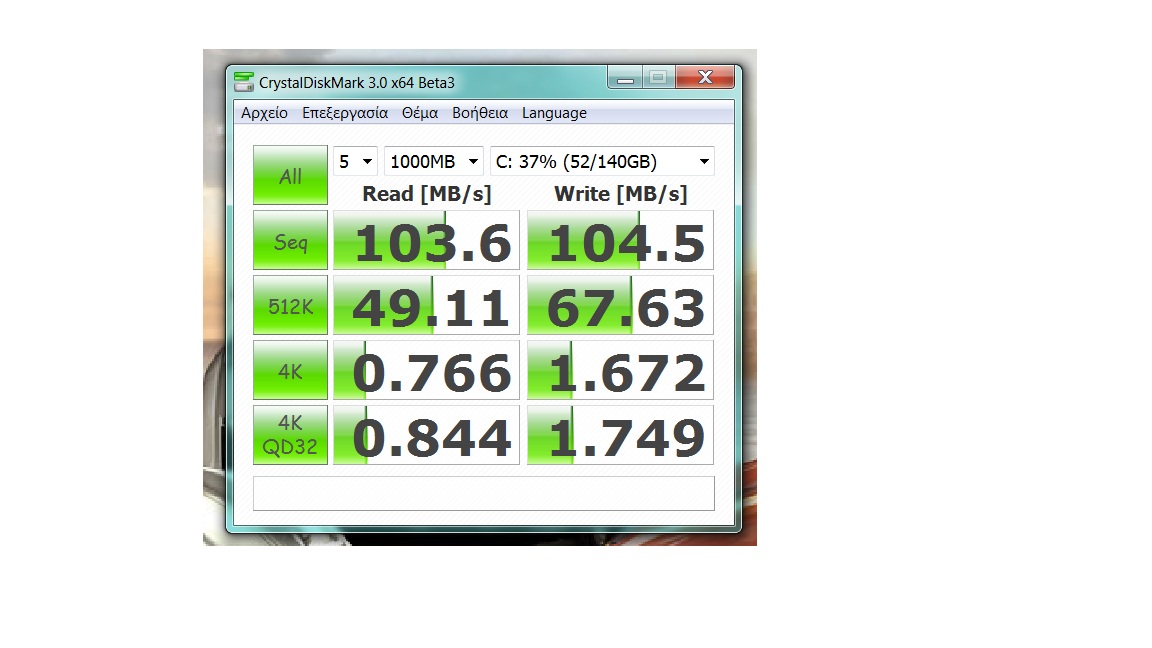Click the 4K QD32 write result 1.749
Screen dimensions: 1152x648
pos(620,435)
